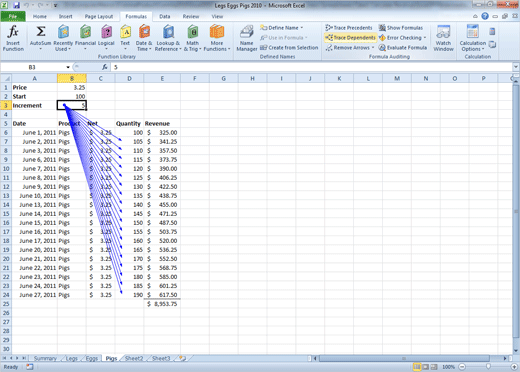
Task: Open the Insert Function dialog
Action: point(13,38)
